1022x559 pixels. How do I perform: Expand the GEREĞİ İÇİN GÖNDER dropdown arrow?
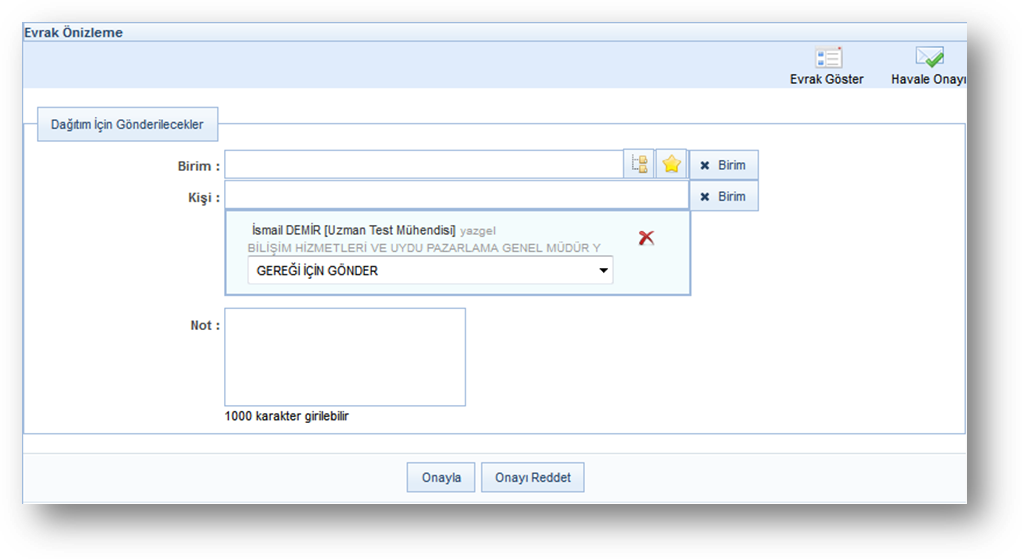click(x=604, y=270)
